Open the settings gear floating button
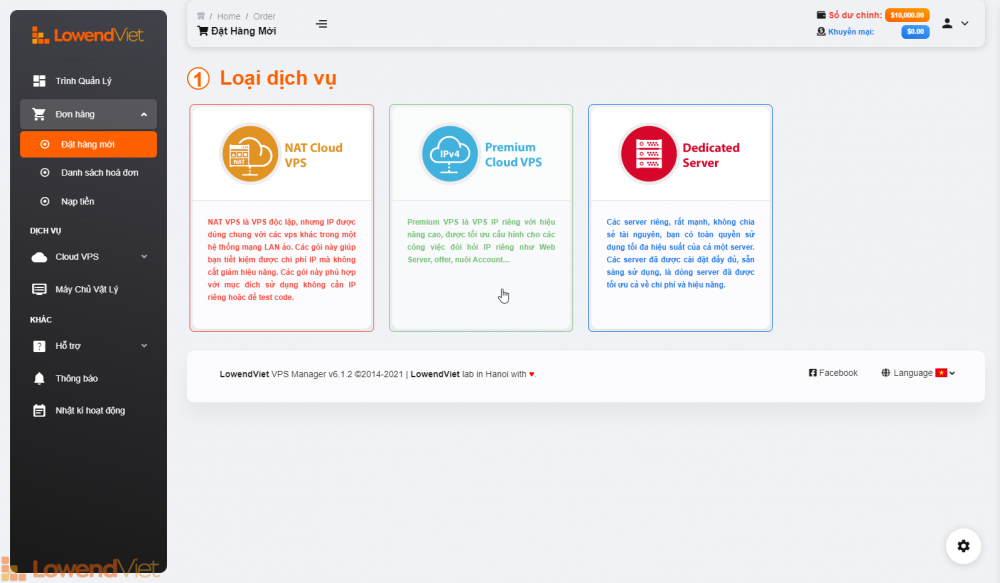This screenshot has width=1000, height=583. [x=964, y=546]
